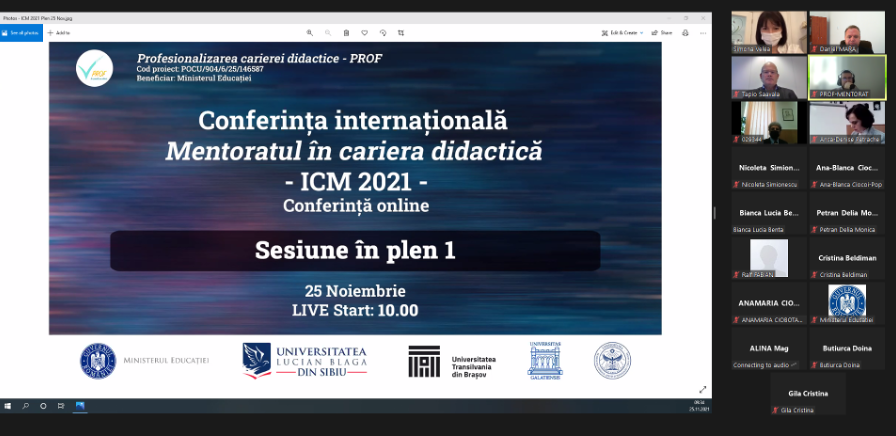The width and height of the screenshot is (896, 436).
Task: Rotate the photo using rotate icon
Action: pos(383,33)
